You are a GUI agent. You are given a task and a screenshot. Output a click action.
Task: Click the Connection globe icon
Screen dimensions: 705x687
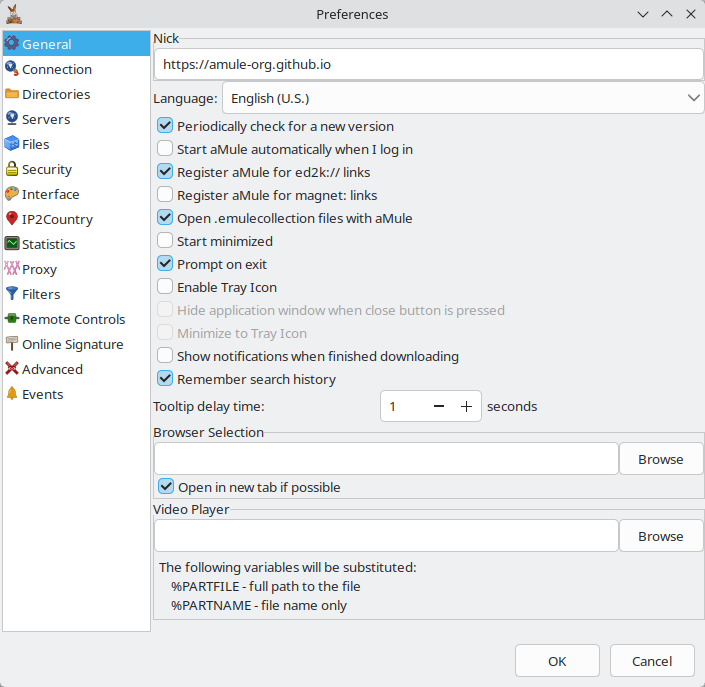[12, 68]
